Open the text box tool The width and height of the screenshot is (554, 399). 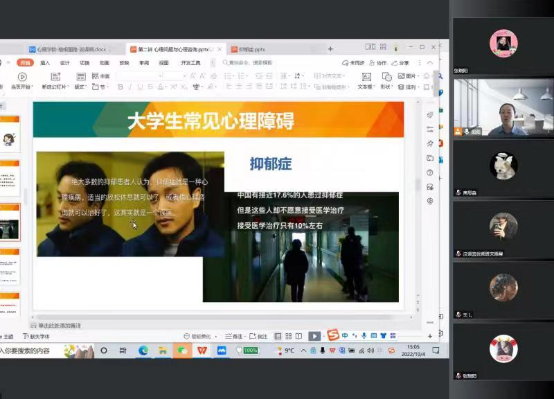(366, 81)
